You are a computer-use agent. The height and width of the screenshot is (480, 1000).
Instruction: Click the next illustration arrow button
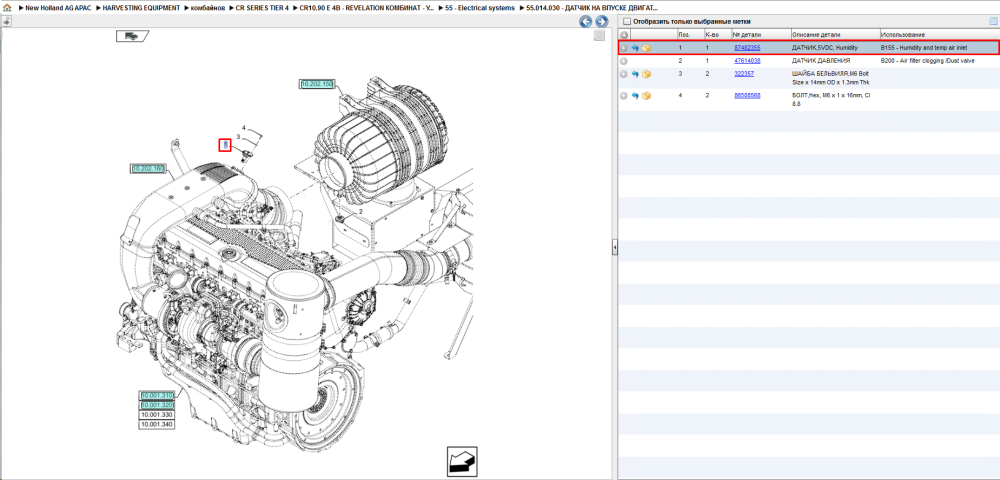(x=601, y=22)
